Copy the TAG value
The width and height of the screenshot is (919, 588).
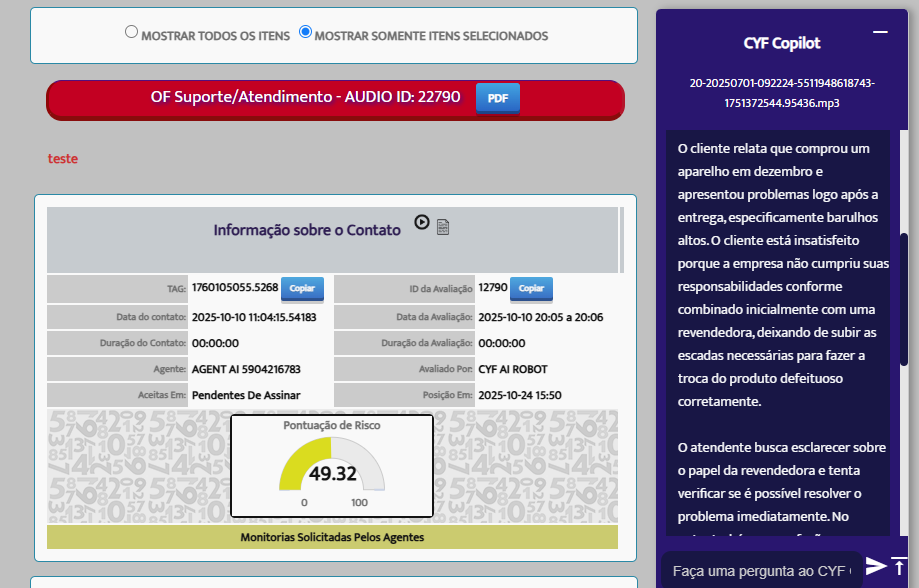[x=301, y=288]
